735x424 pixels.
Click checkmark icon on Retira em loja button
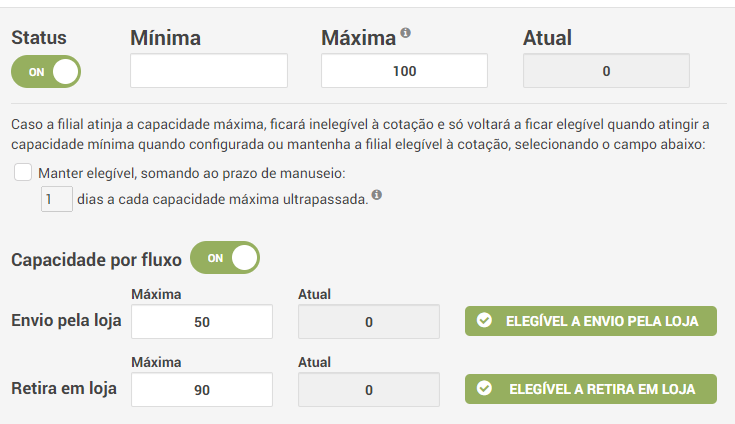coord(485,388)
